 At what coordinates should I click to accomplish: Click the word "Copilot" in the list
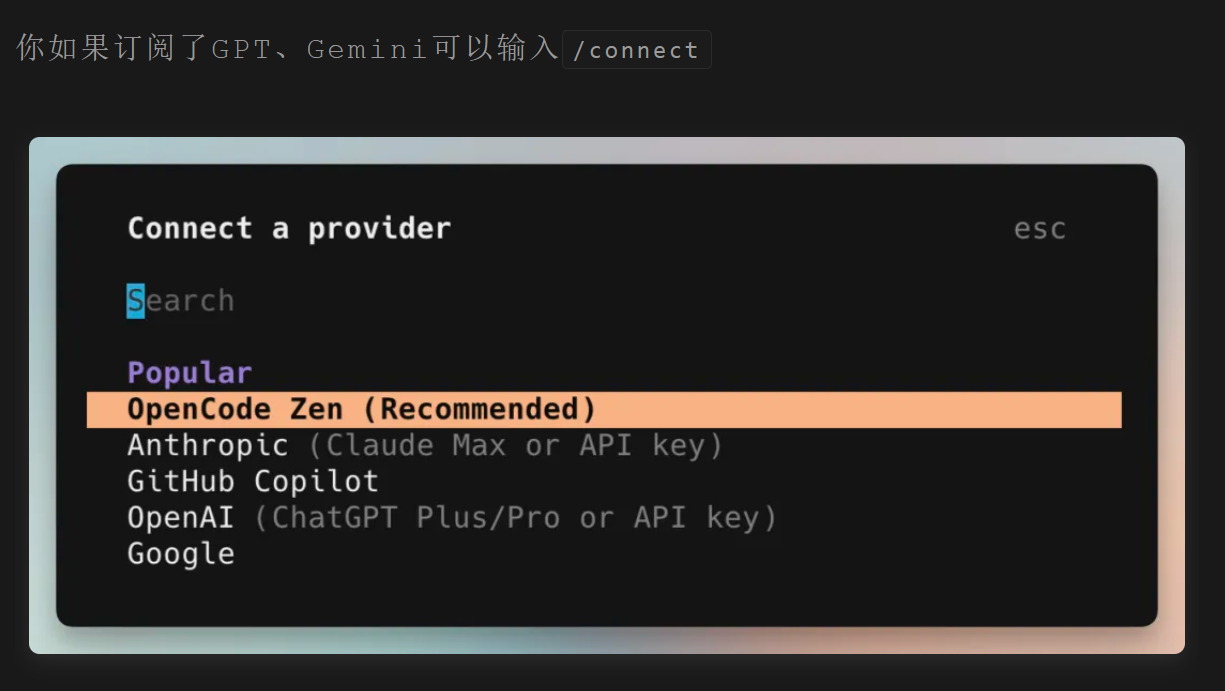[316, 481]
